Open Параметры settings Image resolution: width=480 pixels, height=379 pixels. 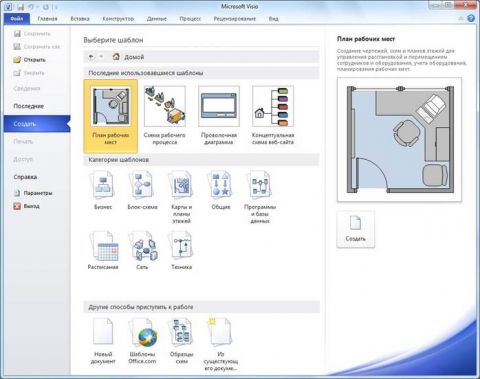click(33, 193)
